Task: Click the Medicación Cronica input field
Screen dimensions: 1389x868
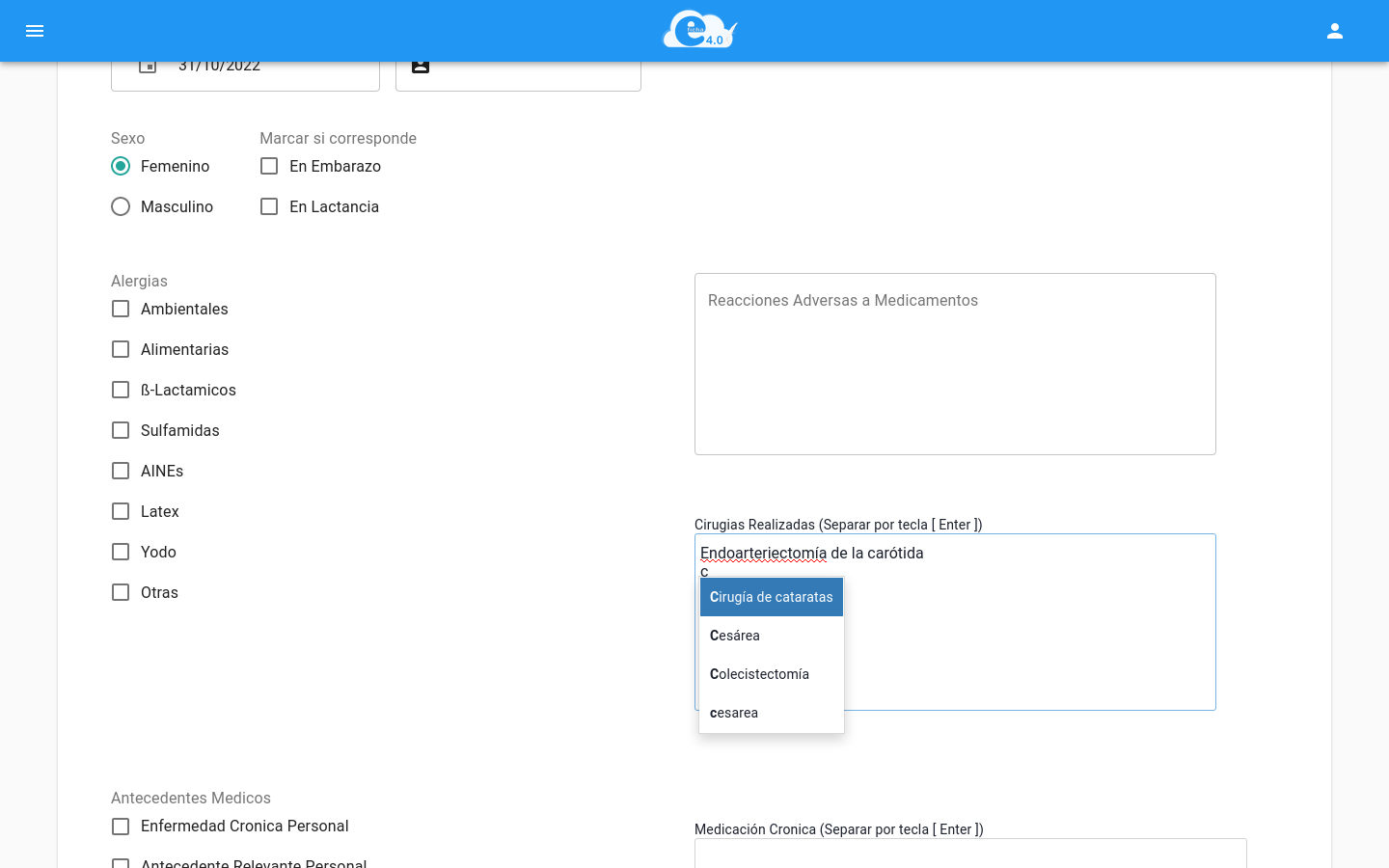Action: [x=970, y=854]
